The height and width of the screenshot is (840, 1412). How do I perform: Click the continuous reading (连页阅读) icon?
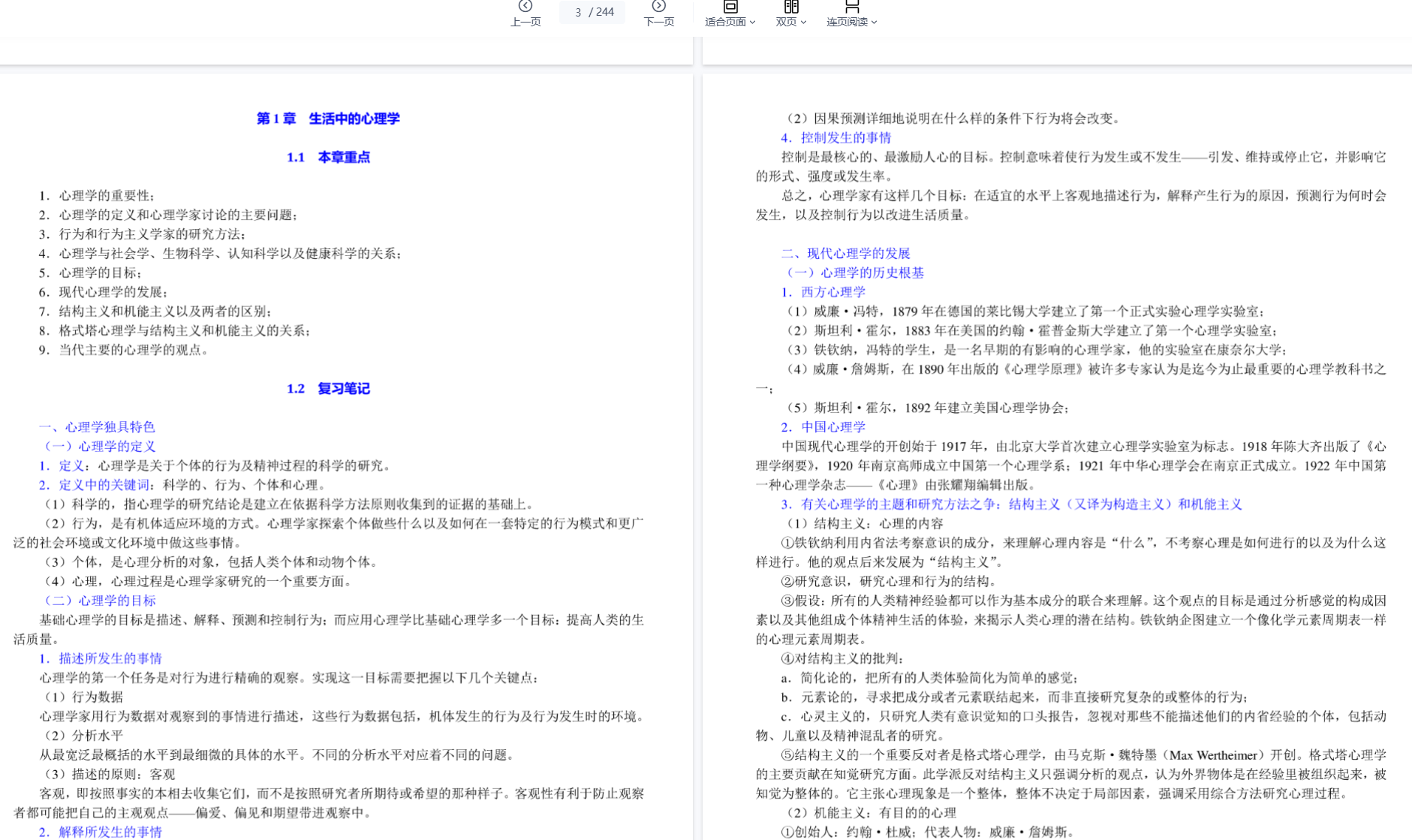[851, 7]
